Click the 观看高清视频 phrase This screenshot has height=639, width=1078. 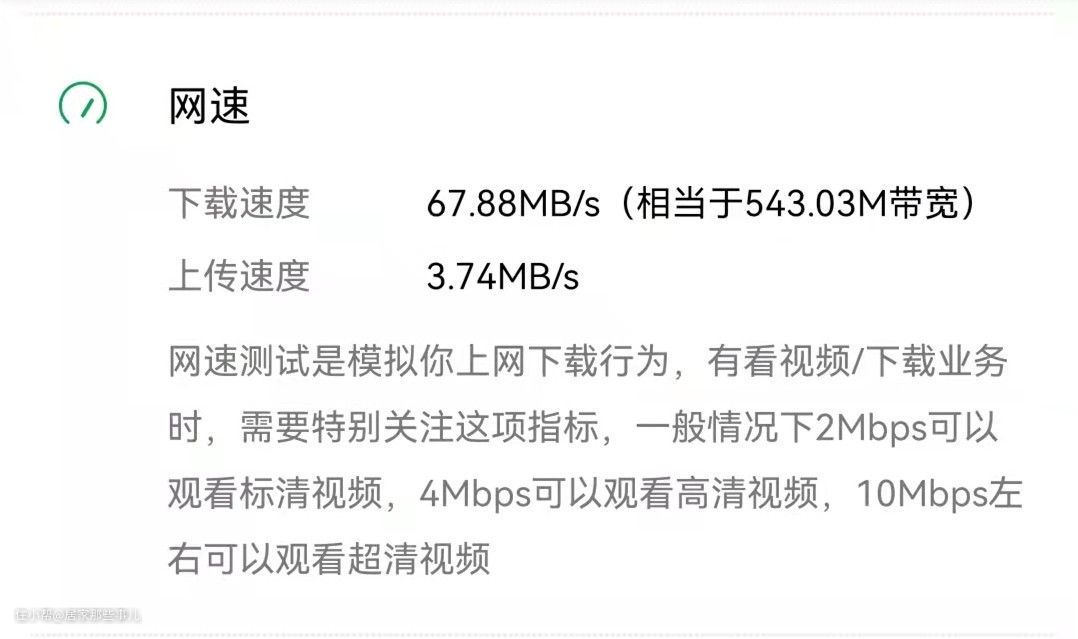[x=712, y=492]
